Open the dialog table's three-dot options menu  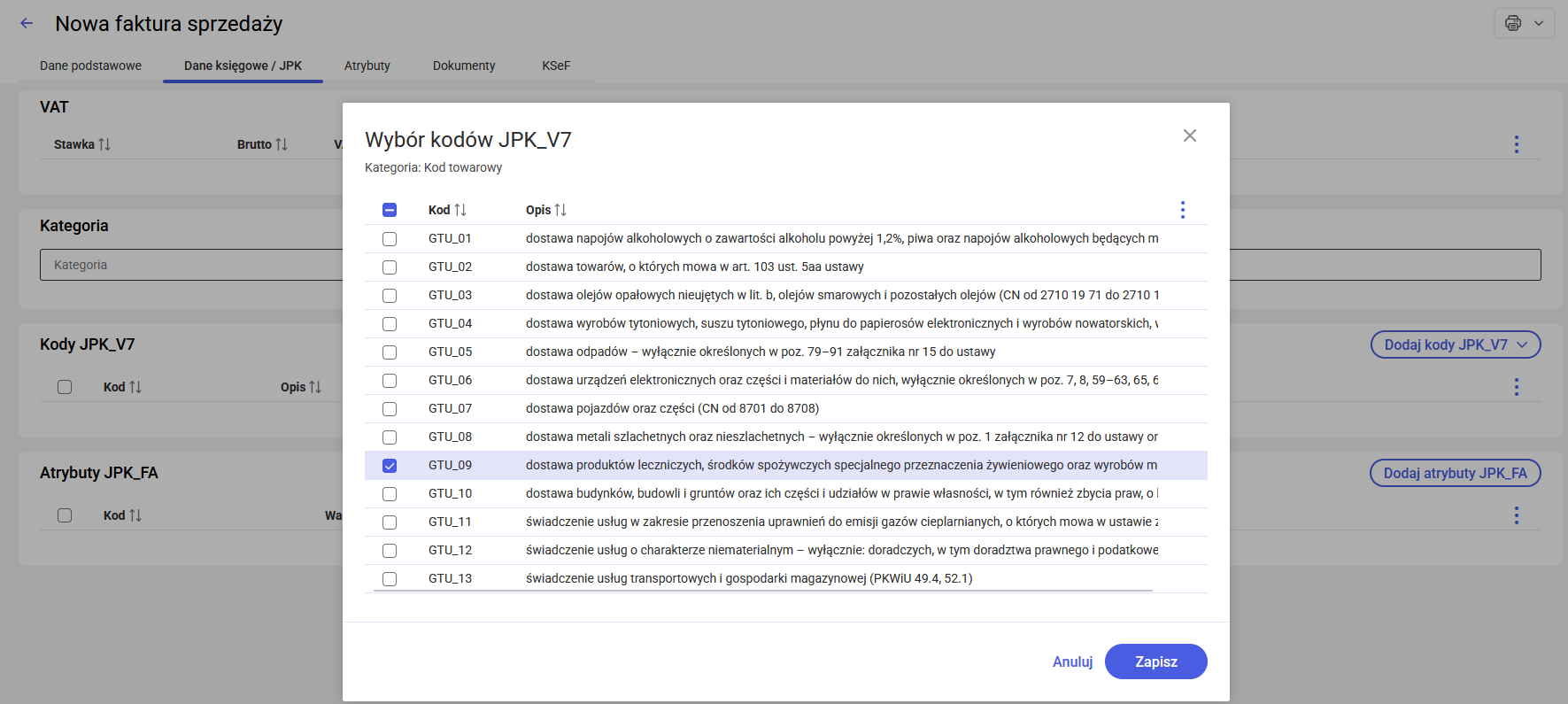pyautogui.click(x=1182, y=210)
